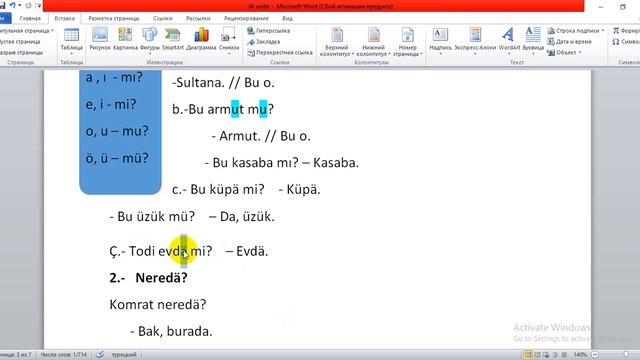Open Экспресс-блоки quick parts

pos(475,40)
